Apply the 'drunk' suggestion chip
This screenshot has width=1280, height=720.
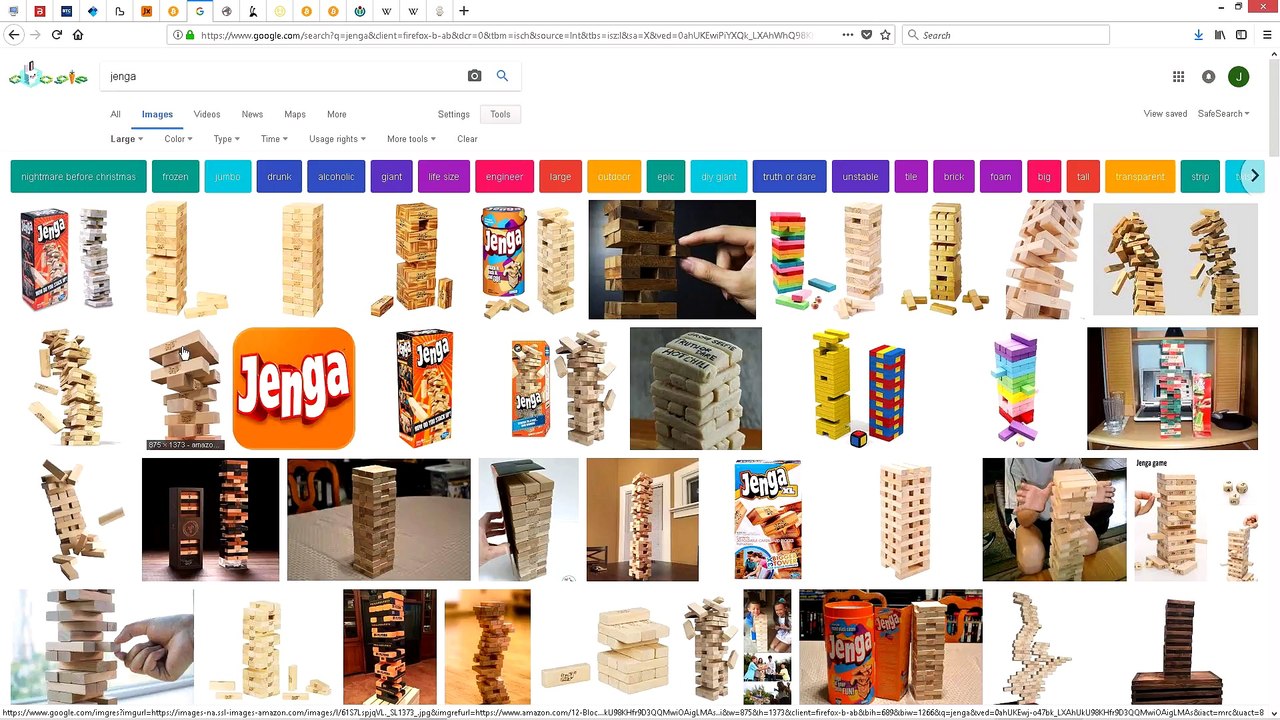(279, 177)
